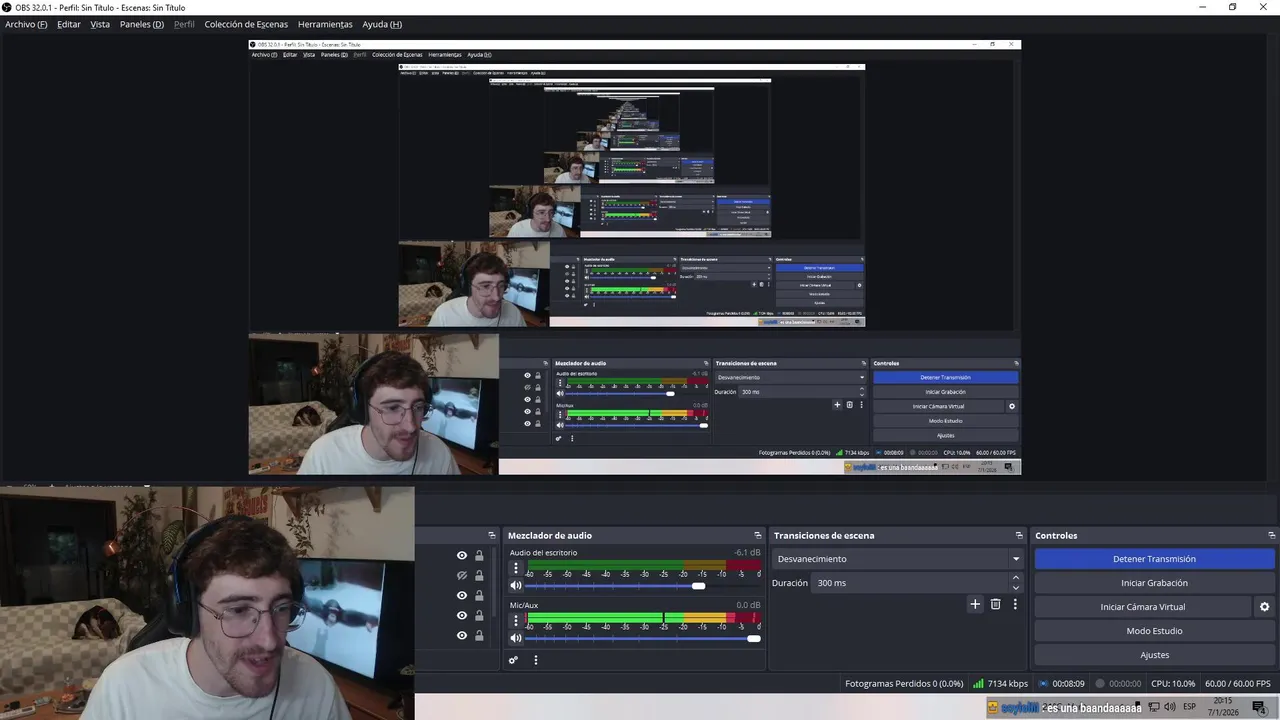
Task: Open the Paneles menu
Action: point(142,24)
